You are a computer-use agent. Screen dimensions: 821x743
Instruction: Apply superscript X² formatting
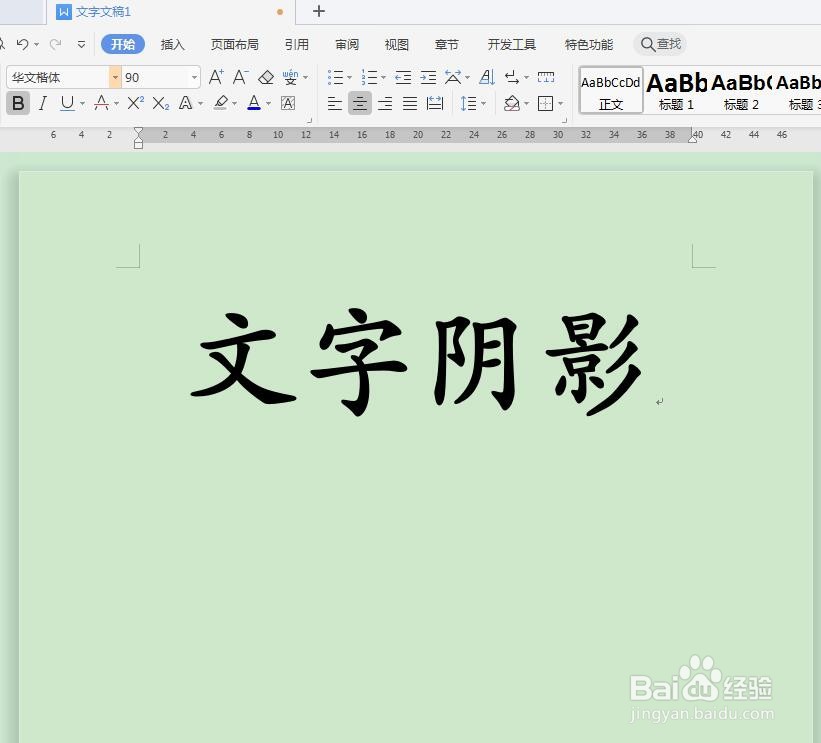click(x=136, y=103)
